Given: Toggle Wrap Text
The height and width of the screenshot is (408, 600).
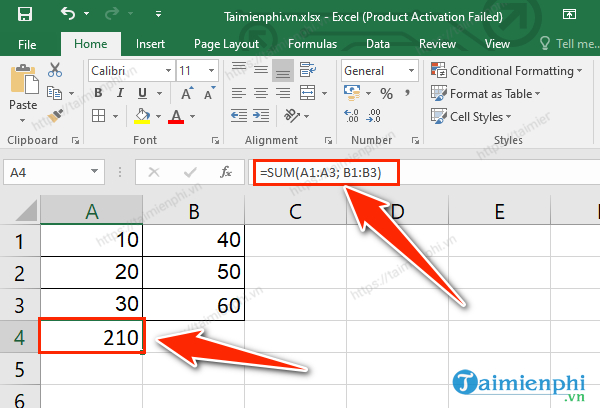Looking at the screenshot, I should pos(308,70).
